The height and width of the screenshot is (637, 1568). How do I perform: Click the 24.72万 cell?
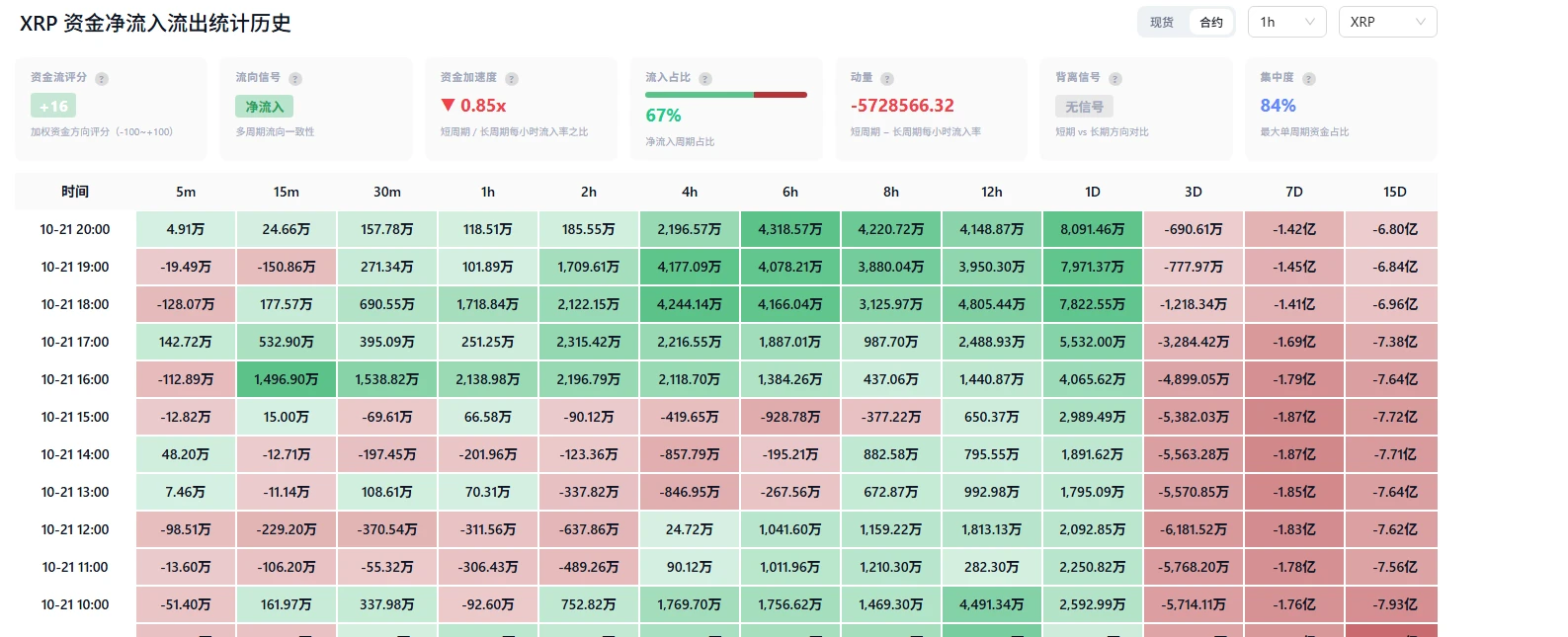[x=690, y=529]
